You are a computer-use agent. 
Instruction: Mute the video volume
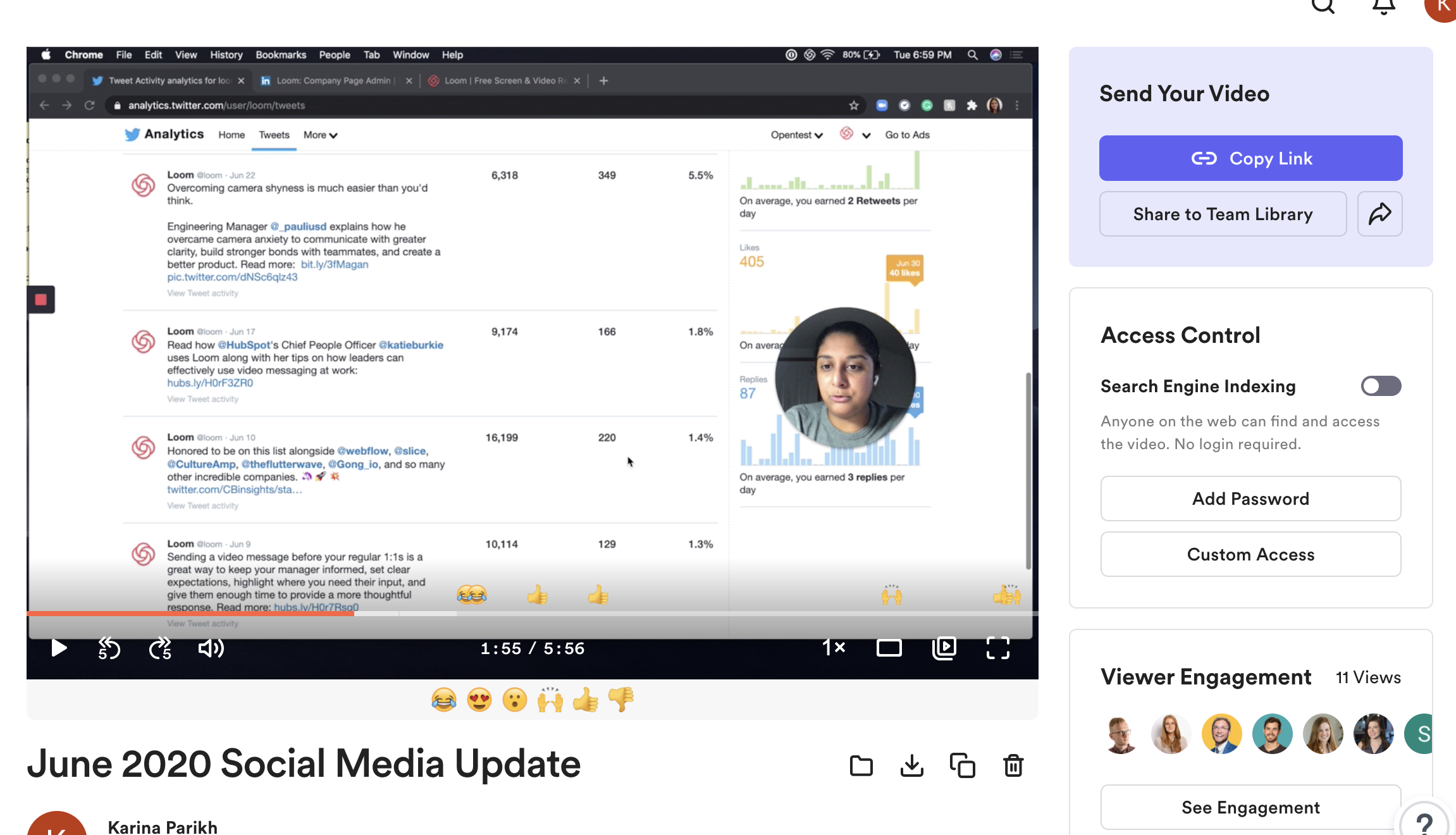point(211,648)
